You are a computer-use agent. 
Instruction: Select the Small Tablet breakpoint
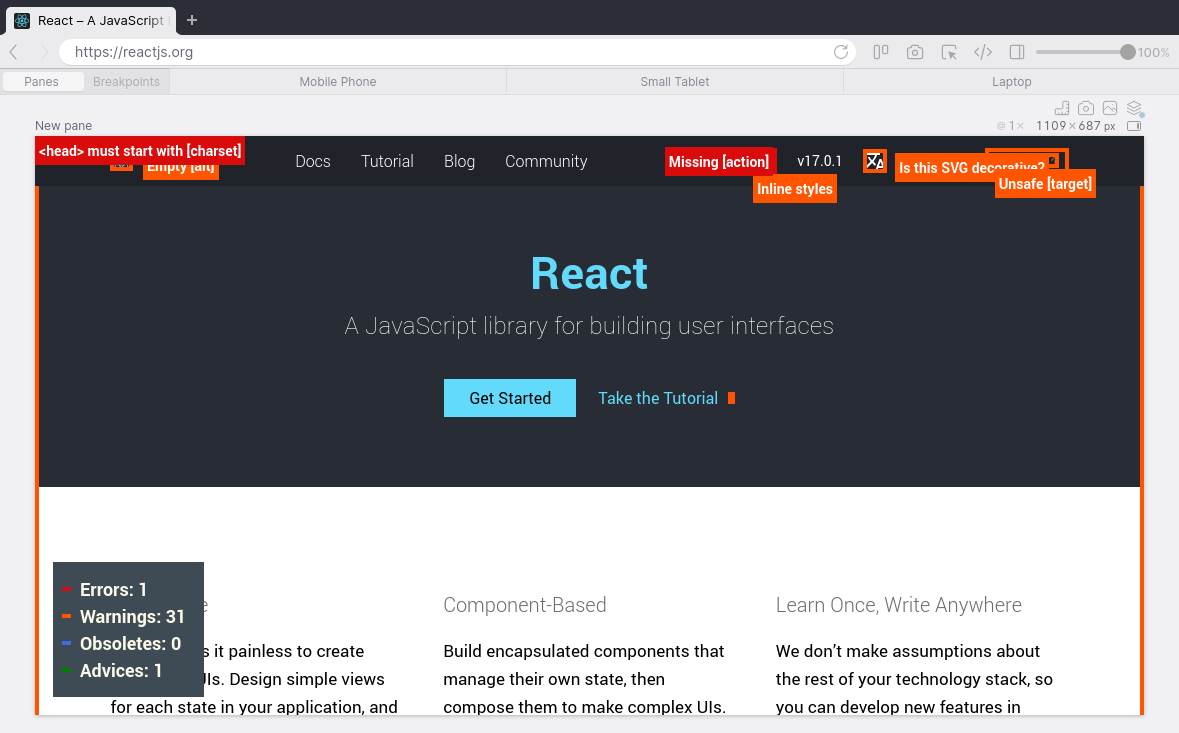tap(674, 81)
